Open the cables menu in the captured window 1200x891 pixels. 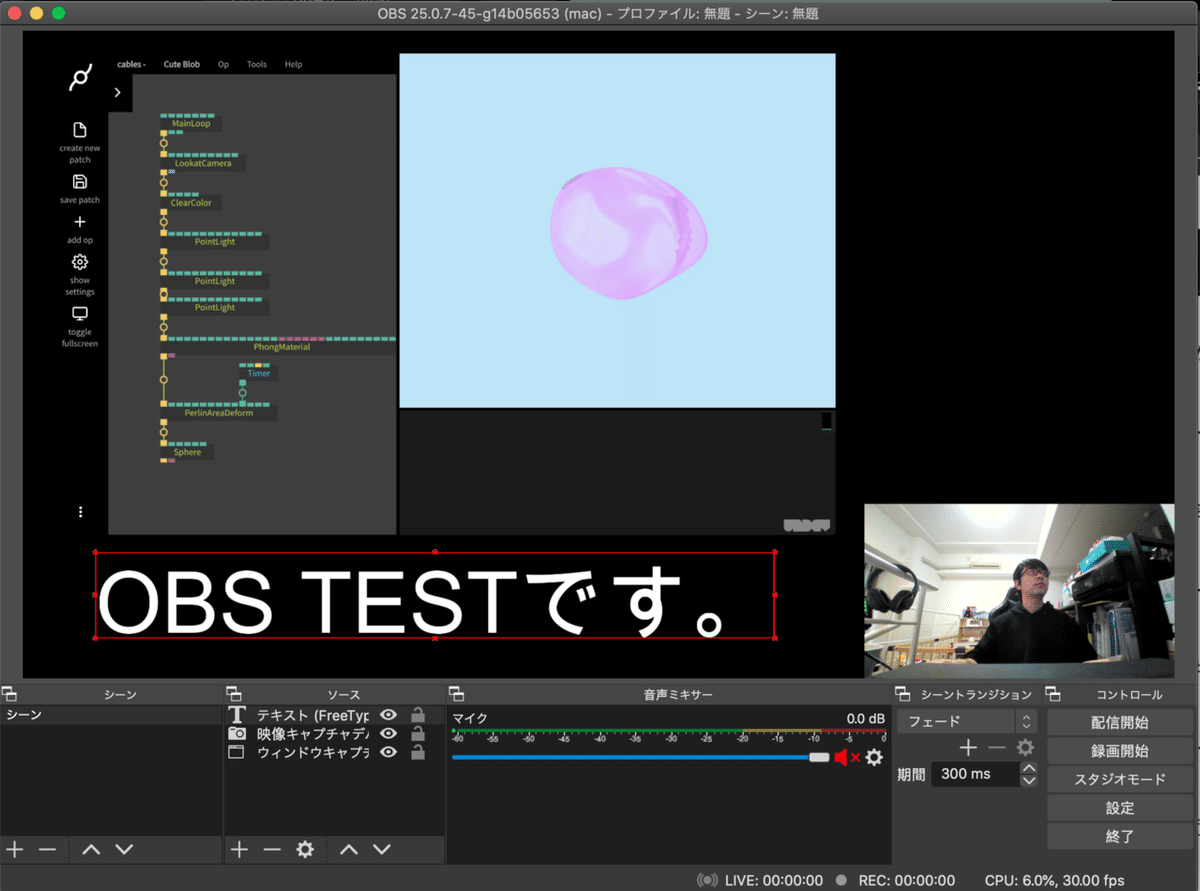pyautogui.click(x=131, y=64)
